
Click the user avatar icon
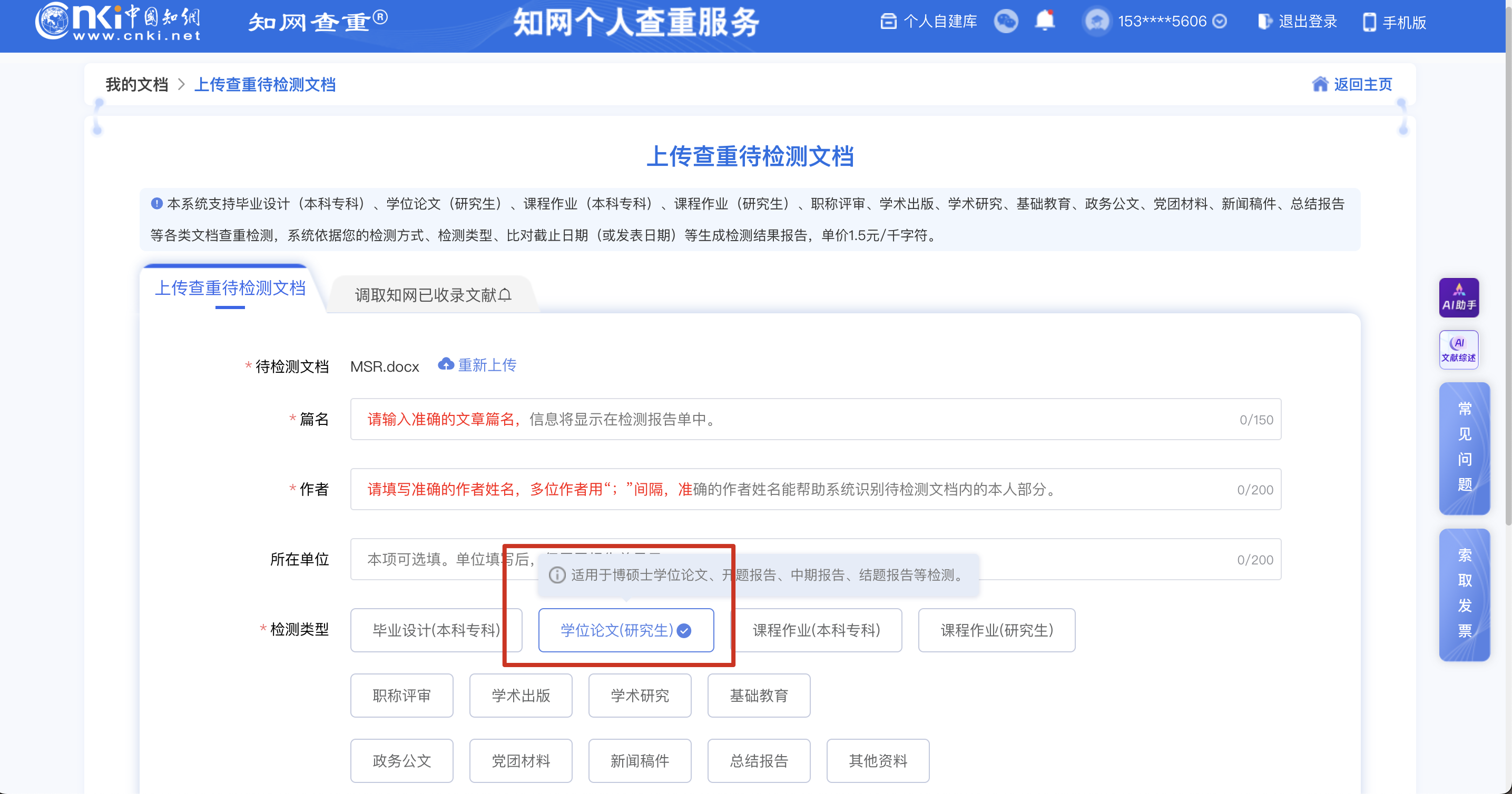click(1096, 22)
